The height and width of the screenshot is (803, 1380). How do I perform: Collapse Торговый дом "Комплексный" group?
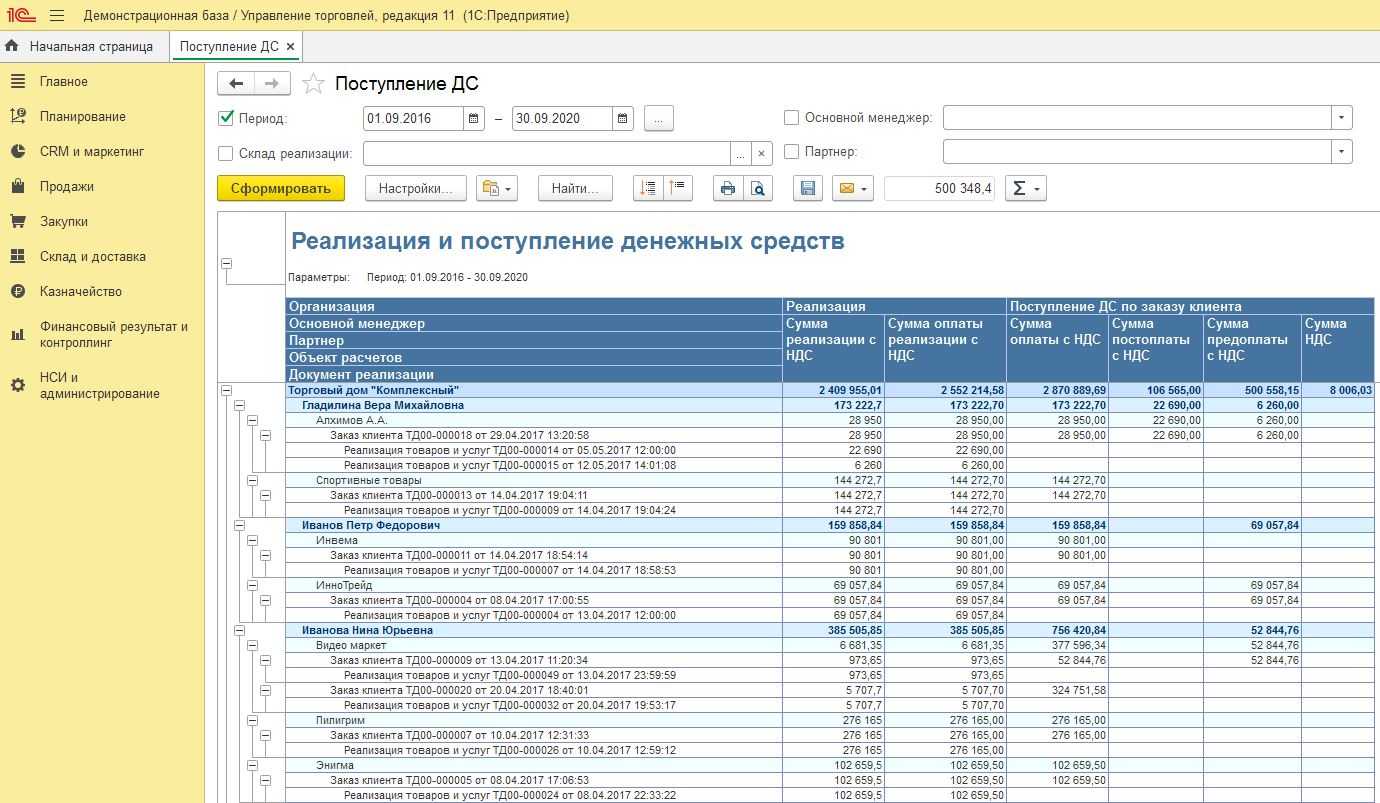tap(226, 390)
